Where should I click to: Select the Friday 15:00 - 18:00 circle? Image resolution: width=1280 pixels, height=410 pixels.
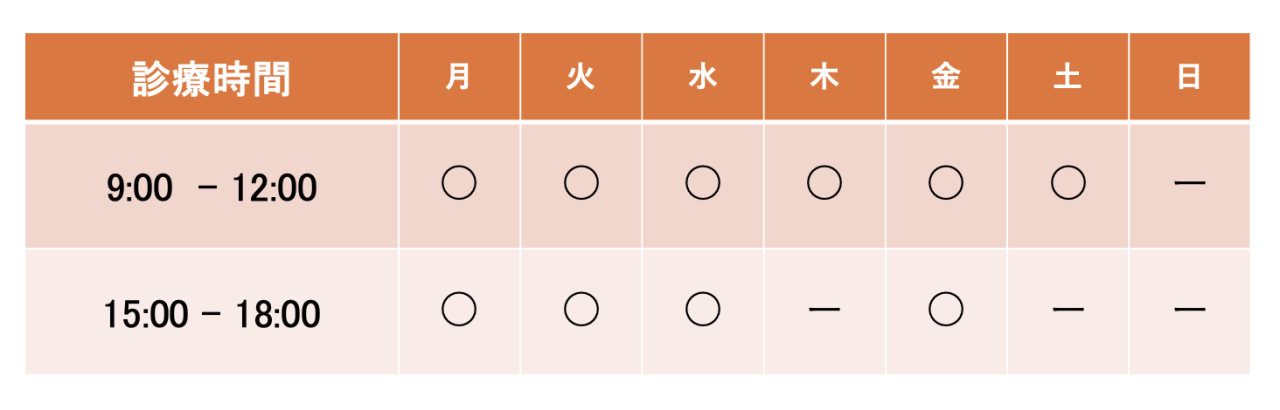click(x=946, y=310)
